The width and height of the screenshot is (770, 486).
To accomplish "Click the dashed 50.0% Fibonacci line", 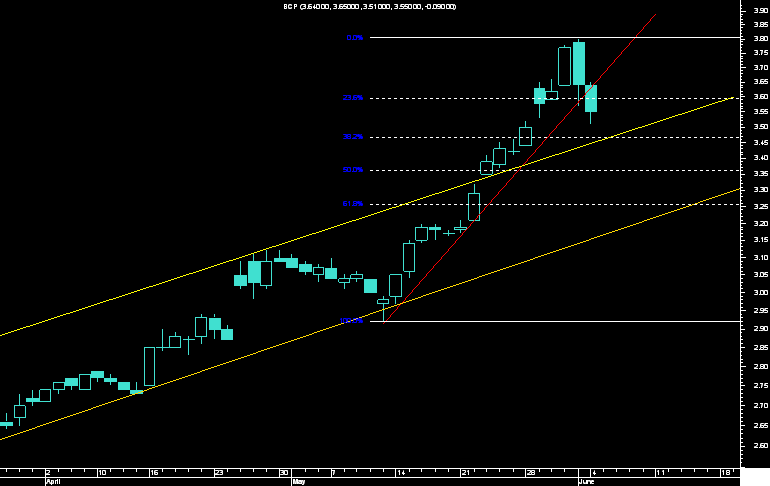I will click(x=555, y=170).
